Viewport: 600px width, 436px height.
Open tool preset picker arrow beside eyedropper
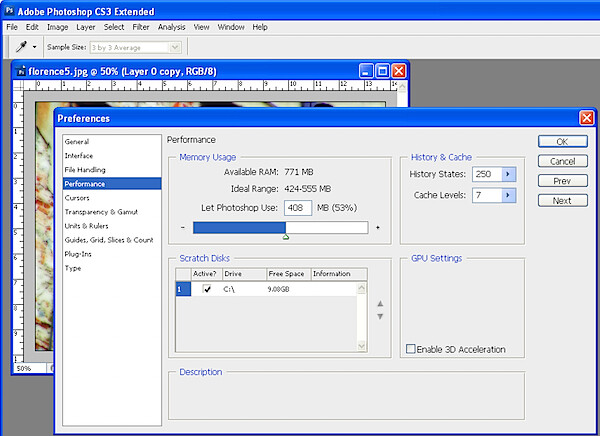coord(34,47)
